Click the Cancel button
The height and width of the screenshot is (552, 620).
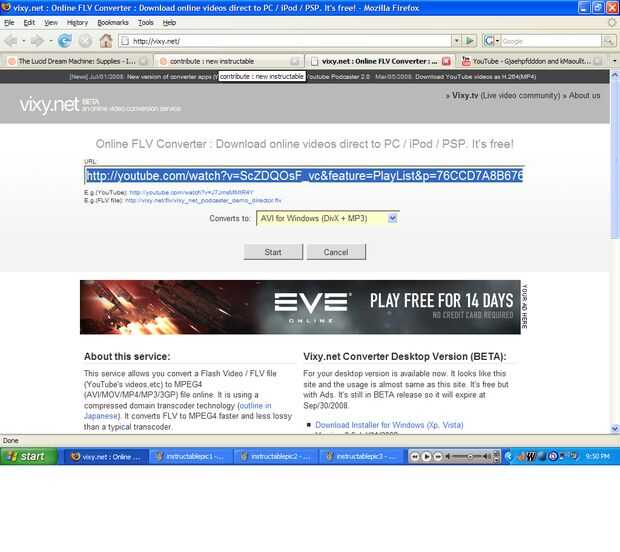[336, 252]
